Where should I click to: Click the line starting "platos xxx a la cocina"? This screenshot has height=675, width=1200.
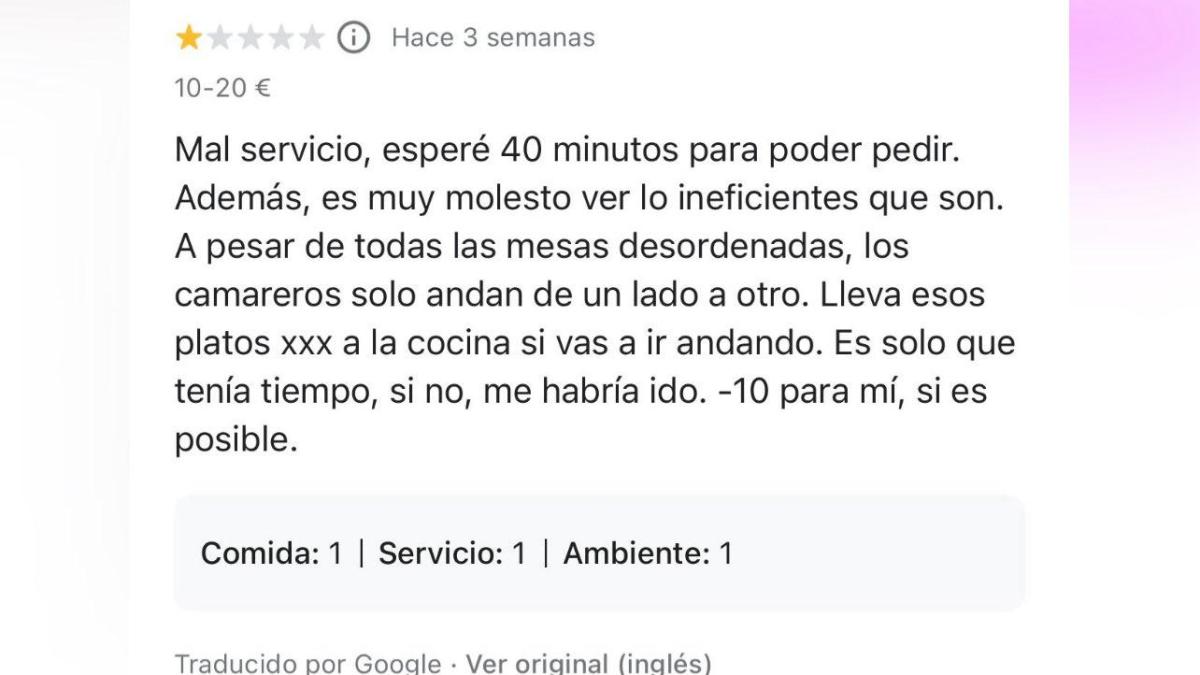[x=596, y=343]
